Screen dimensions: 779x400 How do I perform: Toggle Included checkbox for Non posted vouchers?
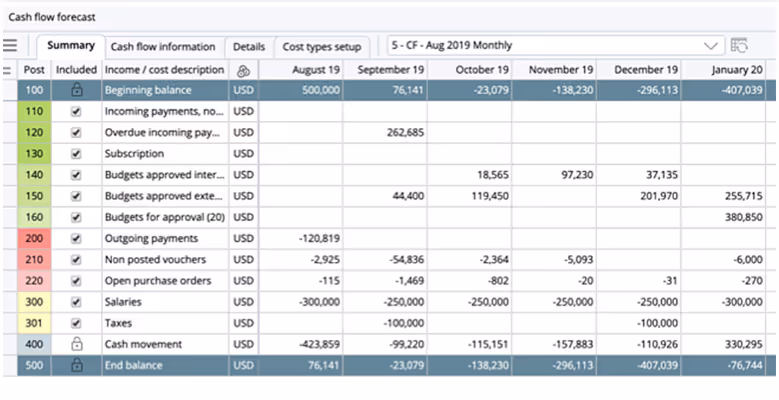(76, 259)
